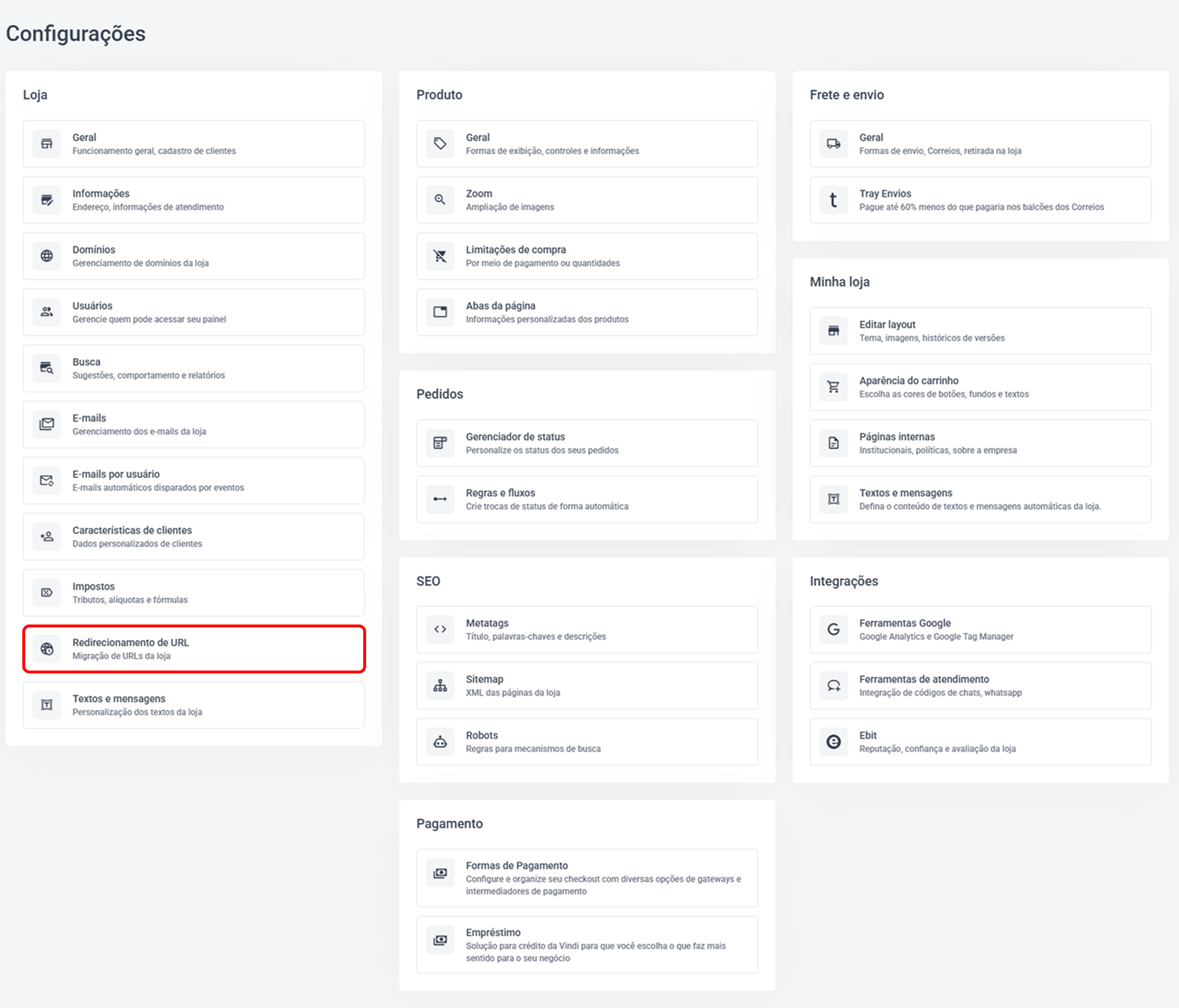Click the chat icon for Ferramentas de atendimento
Image resolution: width=1179 pixels, height=1008 pixels.
[x=834, y=686]
